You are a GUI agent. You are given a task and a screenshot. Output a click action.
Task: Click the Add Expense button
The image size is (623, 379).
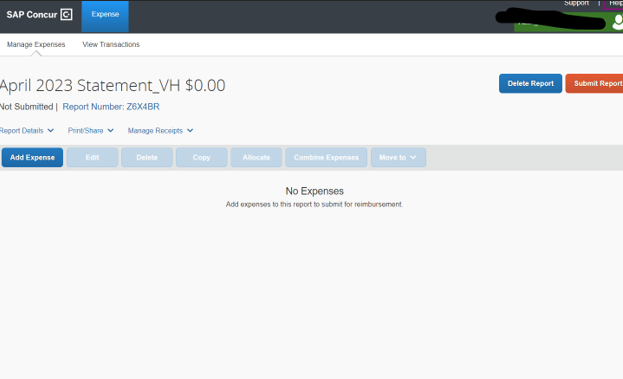click(32, 157)
